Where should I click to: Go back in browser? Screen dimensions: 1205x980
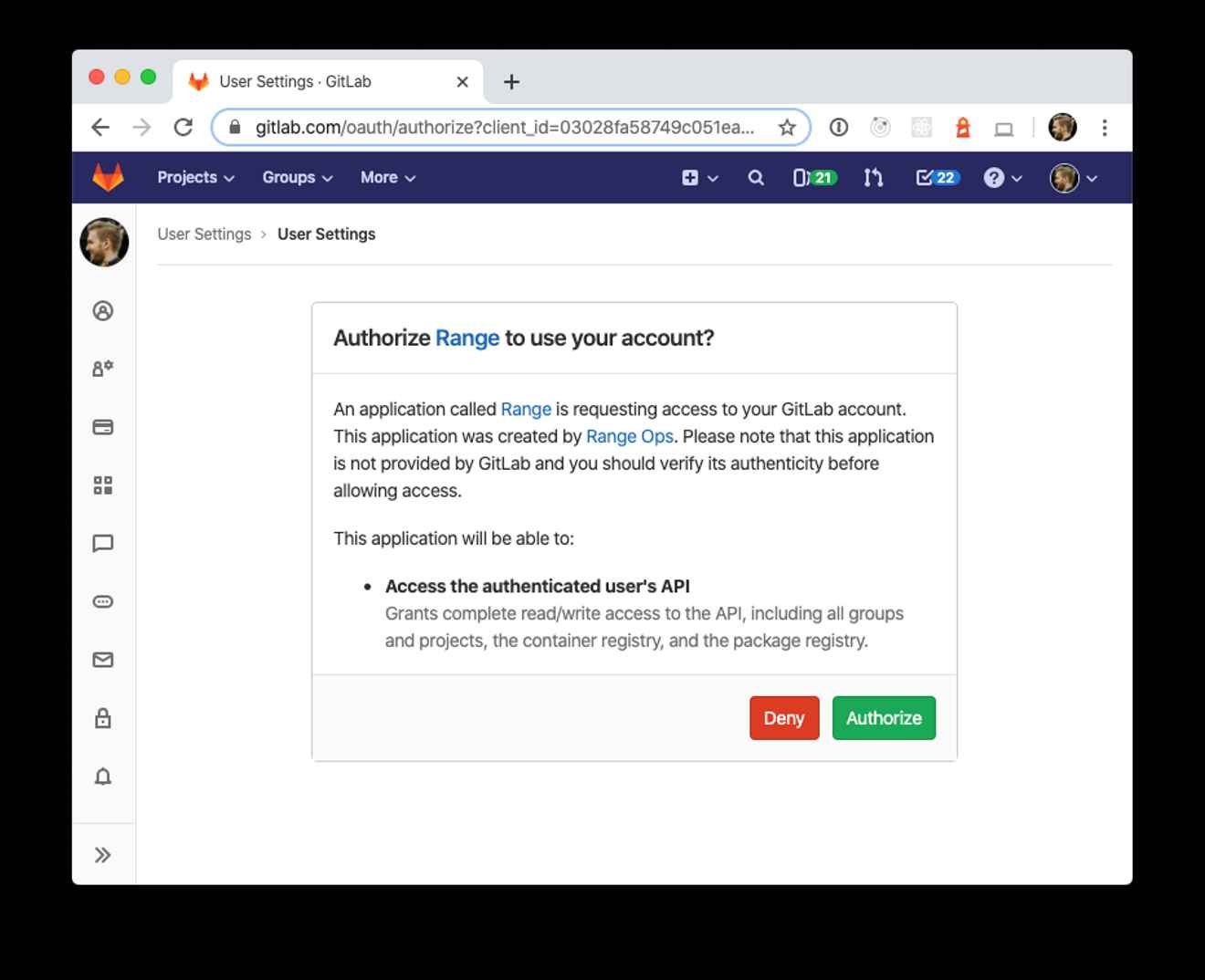click(100, 128)
